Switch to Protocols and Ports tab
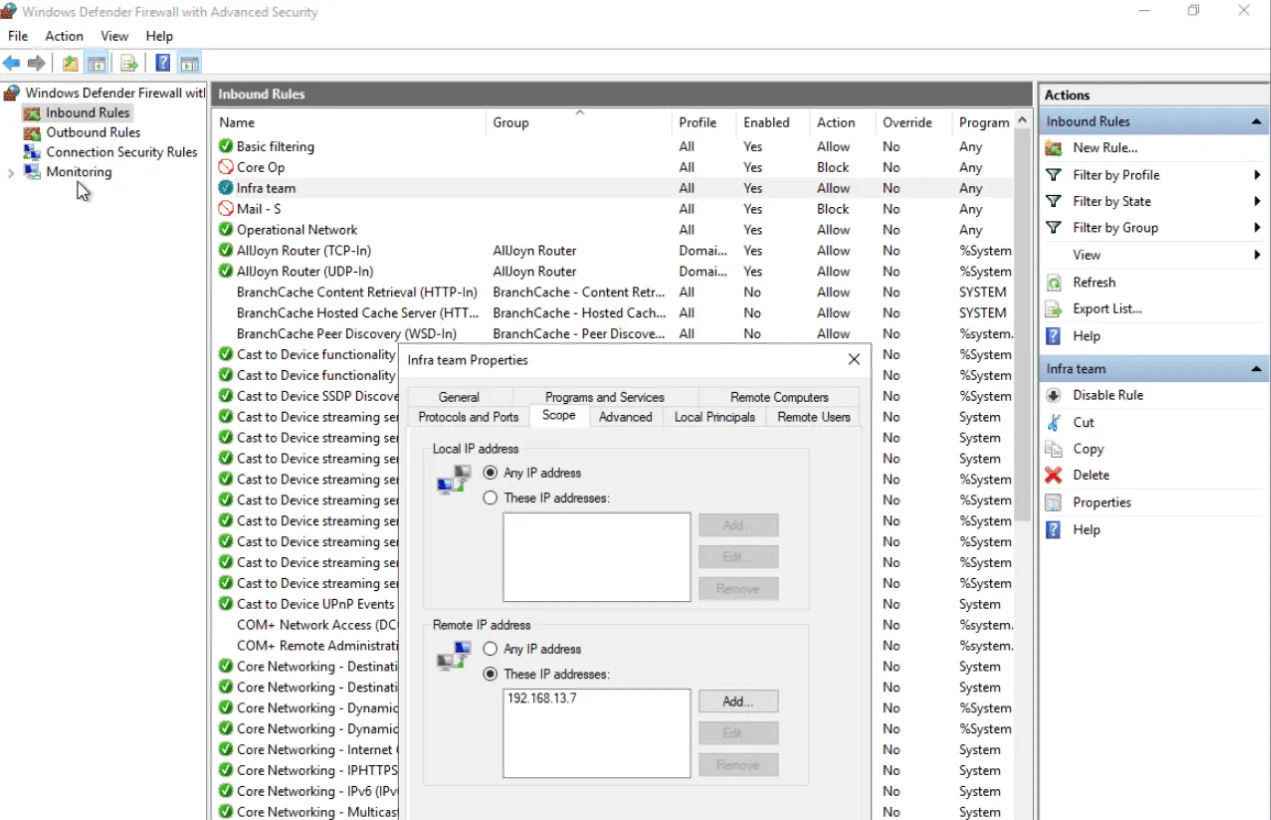1271x820 pixels. pos(468,417)
